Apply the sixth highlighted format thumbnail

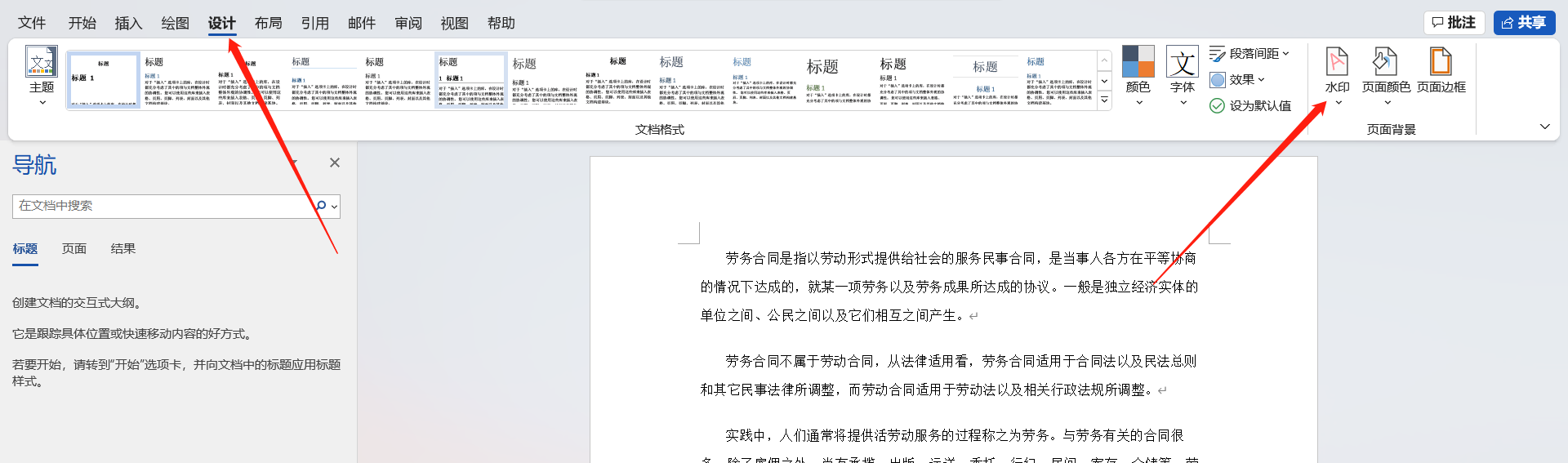pos(471,81)
